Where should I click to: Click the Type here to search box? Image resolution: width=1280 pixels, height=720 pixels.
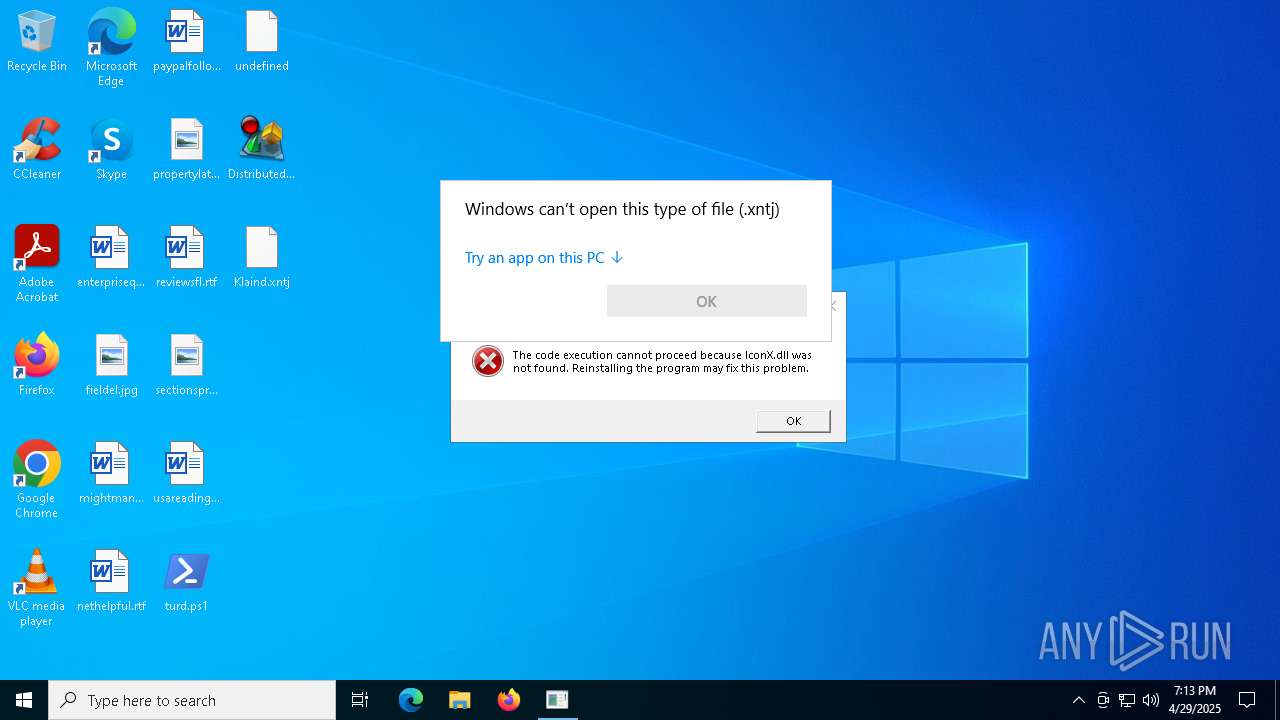point(192,700)
